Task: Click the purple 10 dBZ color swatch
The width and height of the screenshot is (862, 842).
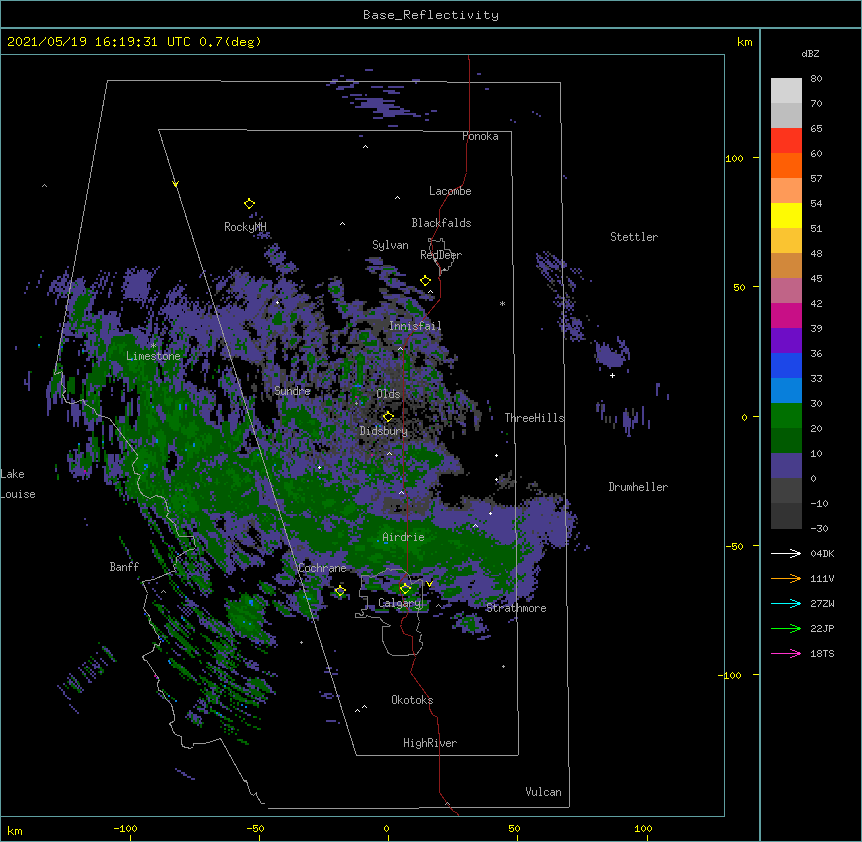Action: 786,466
